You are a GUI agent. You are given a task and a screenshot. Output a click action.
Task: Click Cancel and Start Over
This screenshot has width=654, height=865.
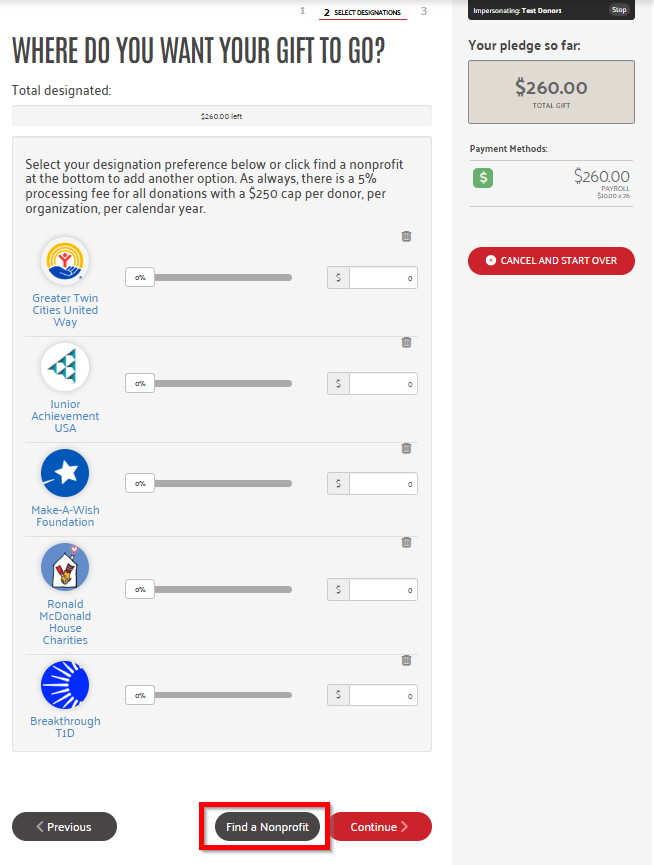click(x=551, y=261)
